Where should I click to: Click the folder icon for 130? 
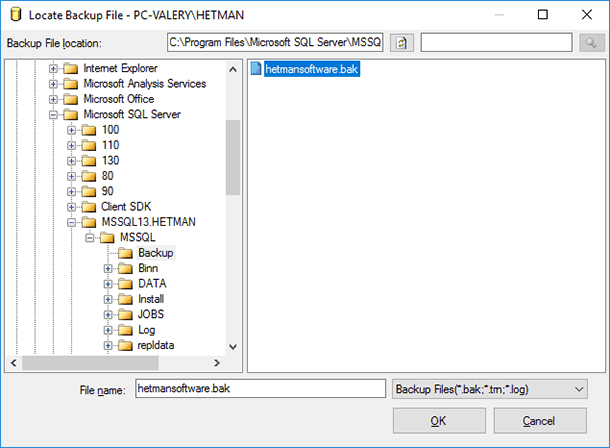click(89, 161)
